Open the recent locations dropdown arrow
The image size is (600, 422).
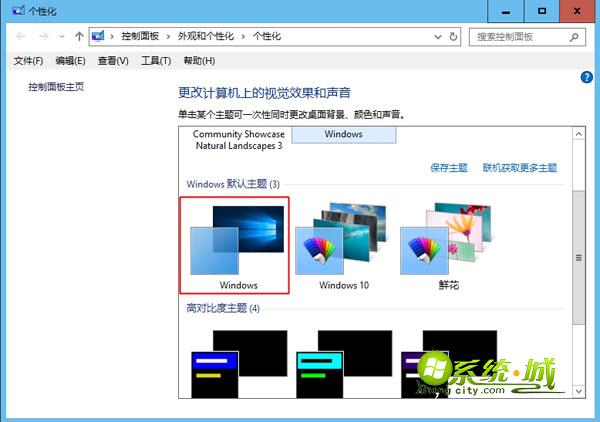click(x=62, y=37)
